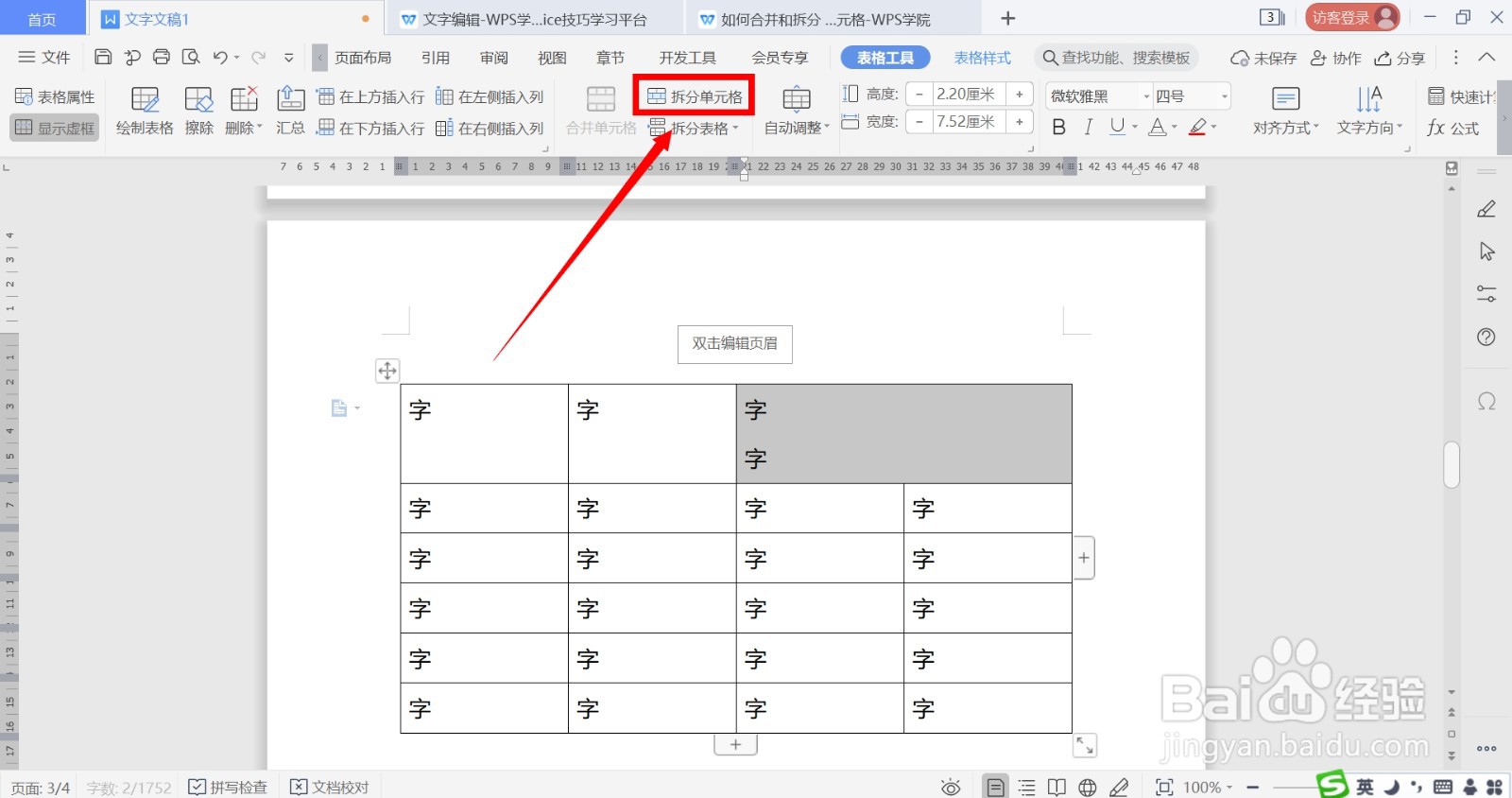This screenshot has width=1512, height=798.
Task: Open the Formula (fx 公式) tool
Action: (1452, 128)
